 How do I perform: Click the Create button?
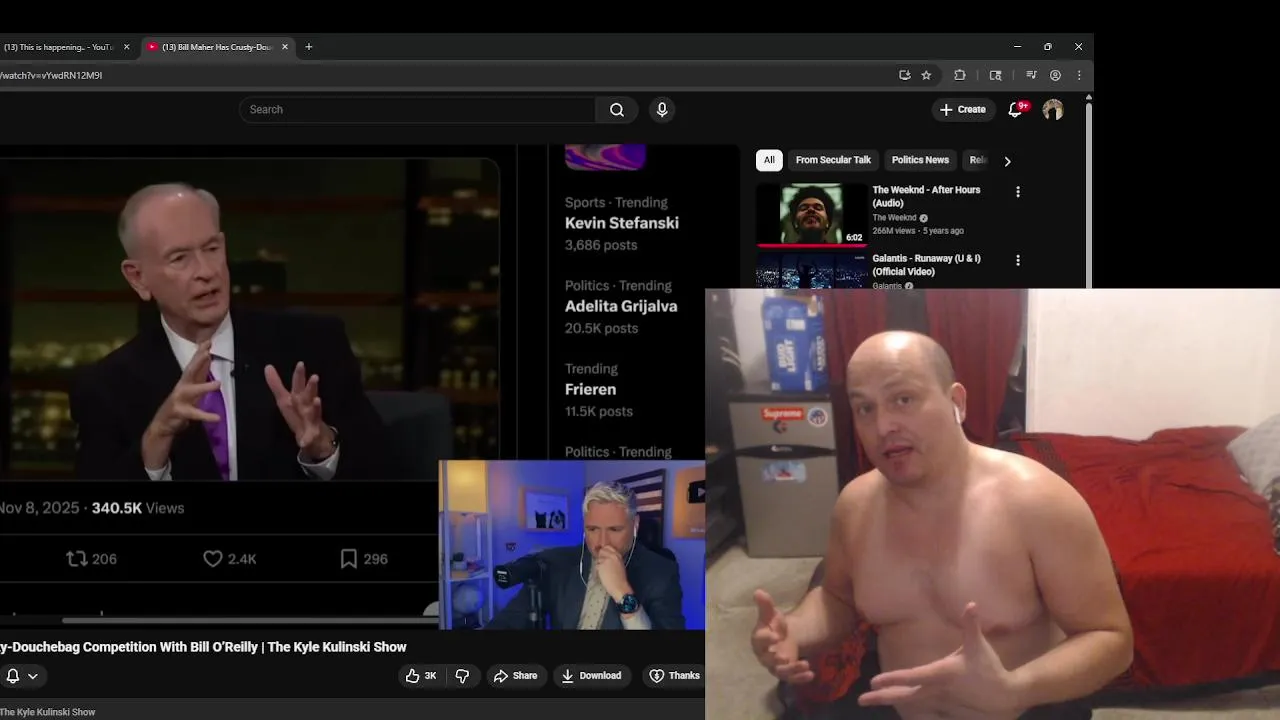point(963,110)
